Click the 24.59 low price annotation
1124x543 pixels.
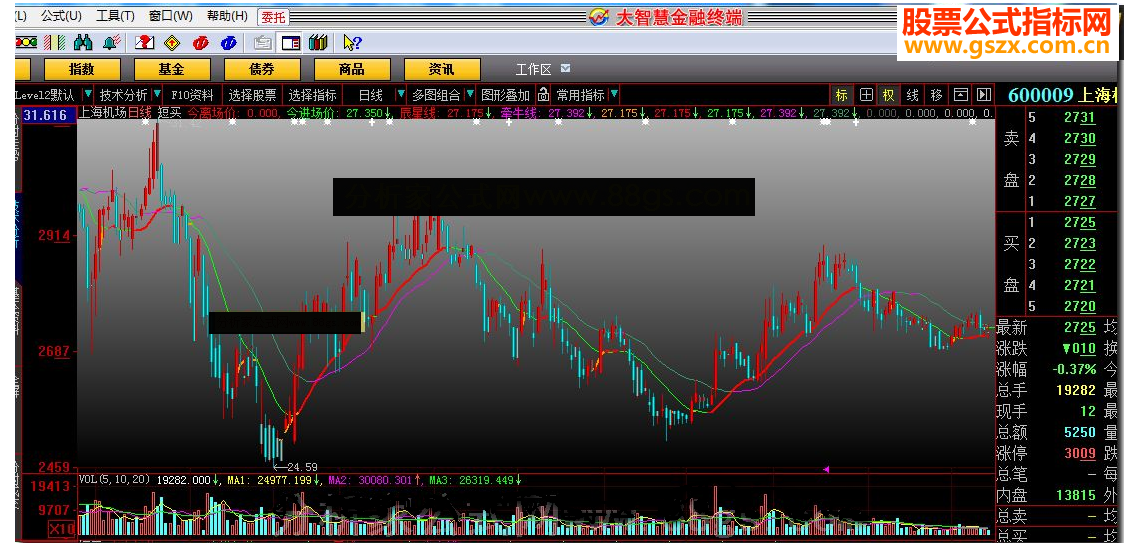coord(302,466)
